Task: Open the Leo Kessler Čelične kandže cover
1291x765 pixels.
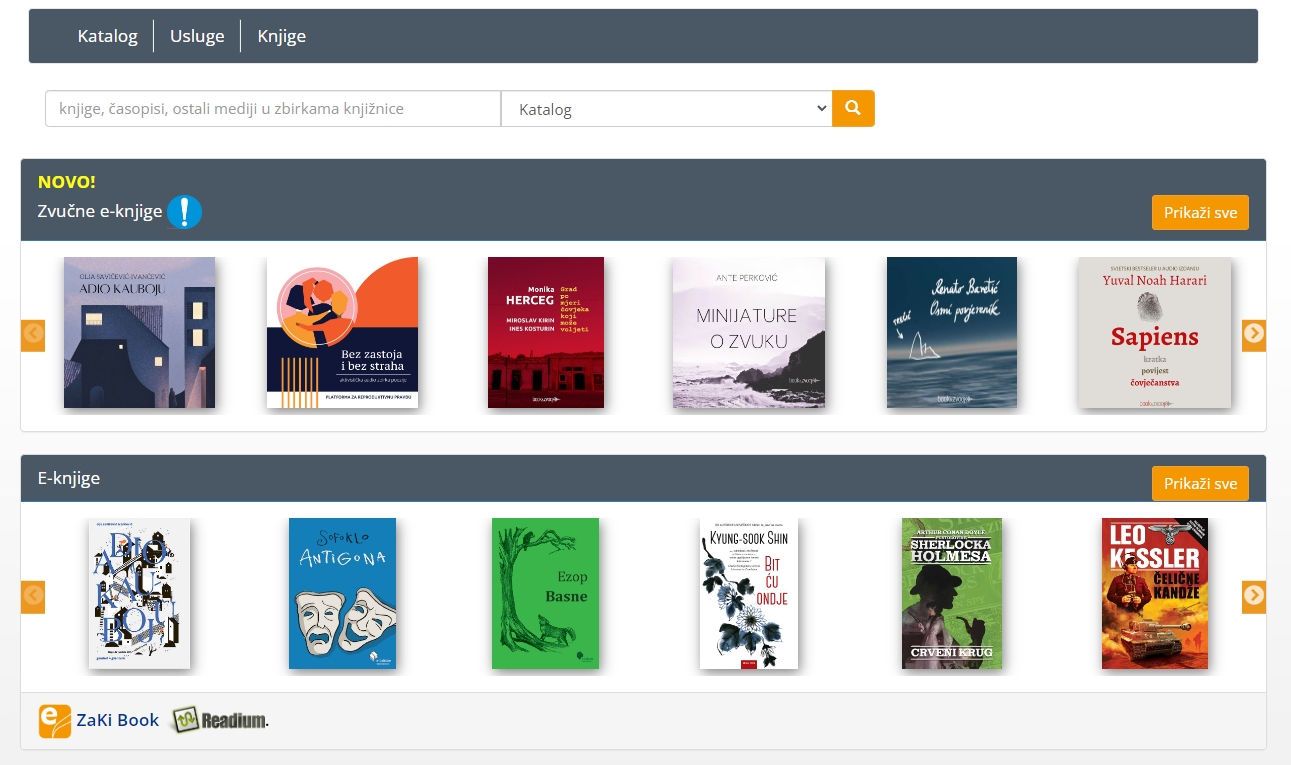Action: [x=1155, y=594]
